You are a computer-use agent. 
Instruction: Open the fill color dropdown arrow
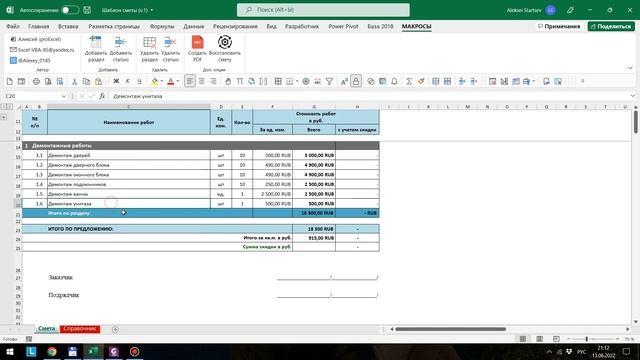coord(162,82)
